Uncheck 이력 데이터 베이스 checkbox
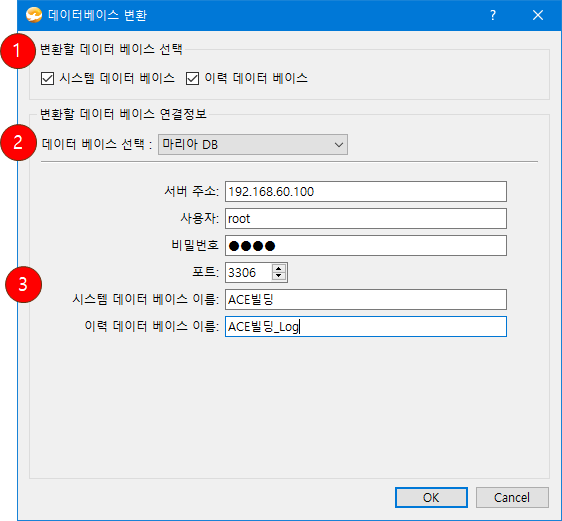Viewport: 562px width, 521px height. [x=192, y=78]
